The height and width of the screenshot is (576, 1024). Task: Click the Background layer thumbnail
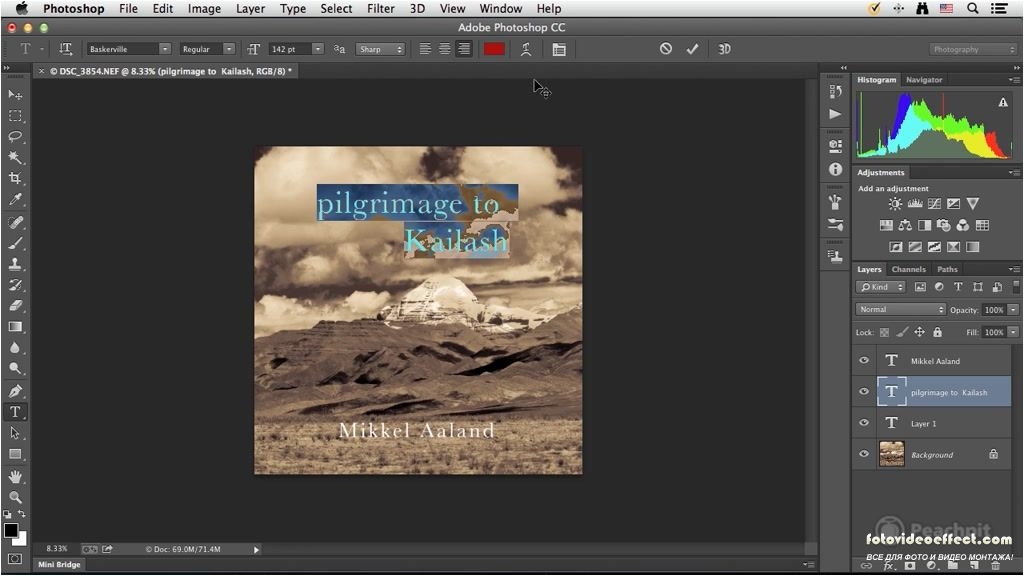891,454
